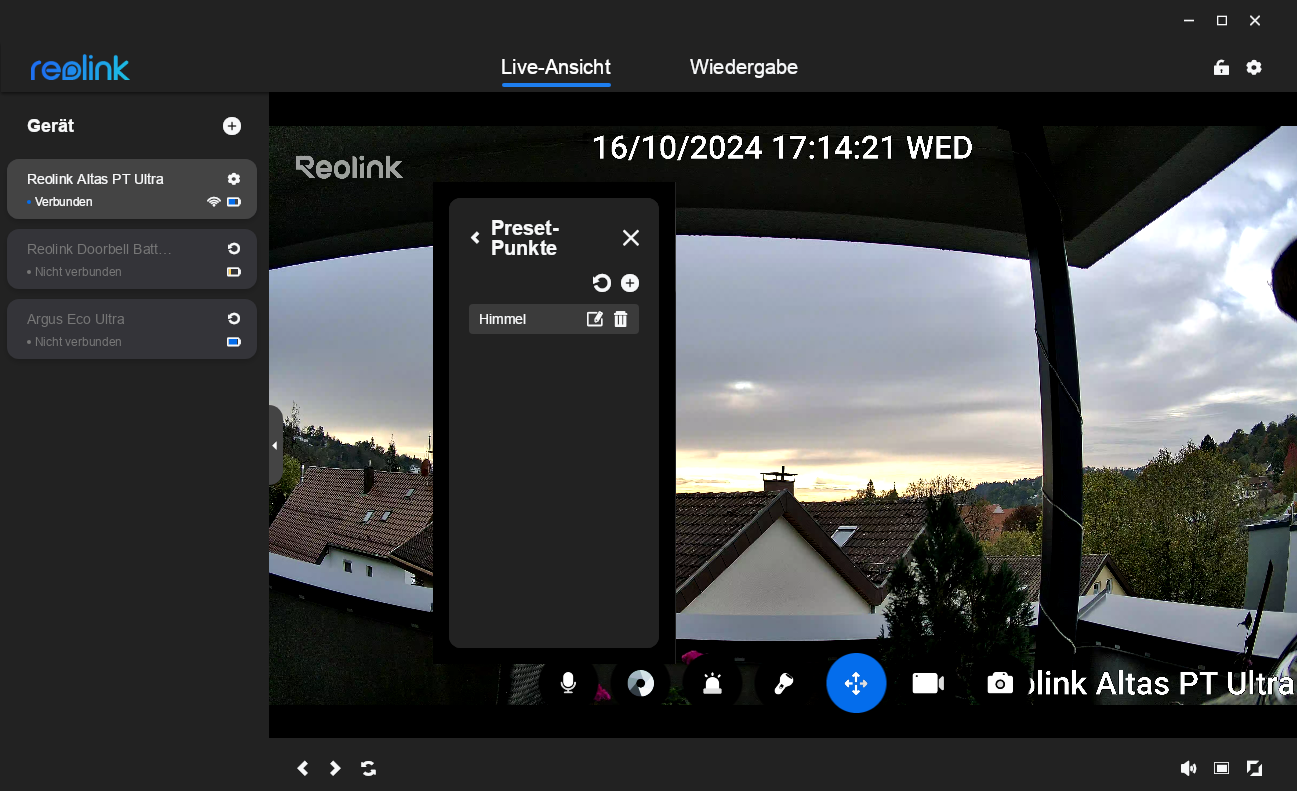Toggle the PTZ pan-tilt control
Viewport: 1297px width, 791px height.
click(x=856, y=683)
